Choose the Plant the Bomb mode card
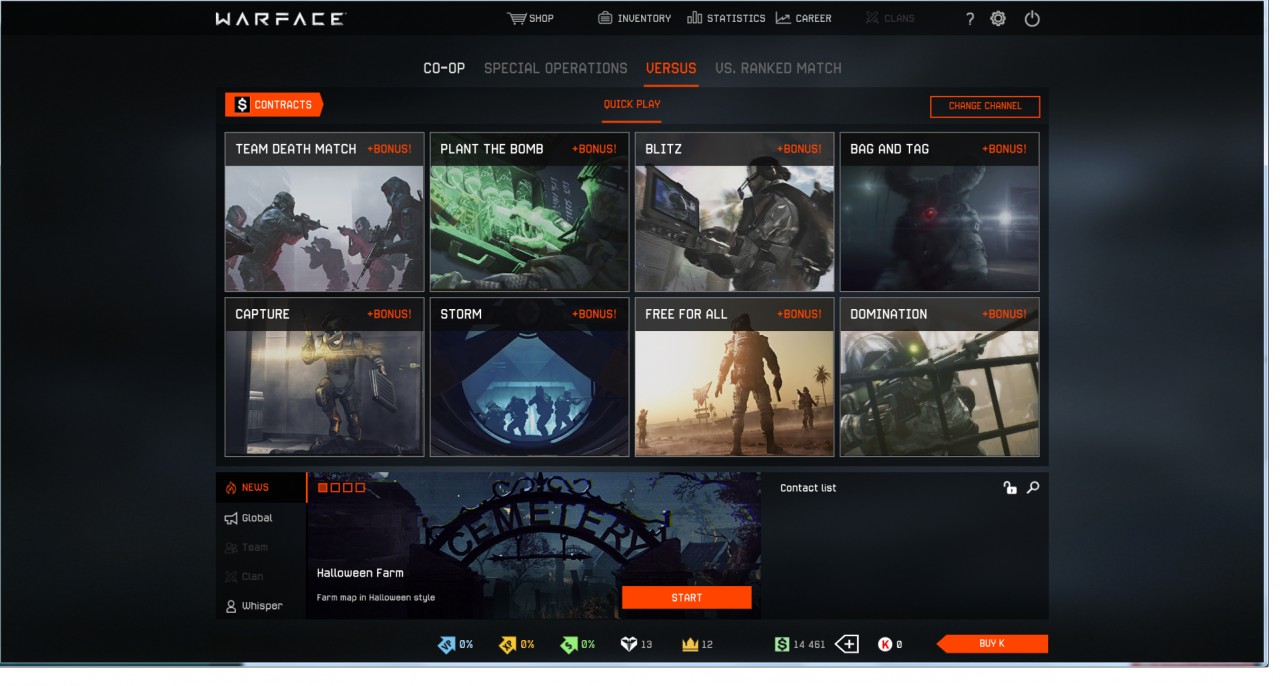This screenshot has height=686, width=1280. (x=530, y=212)
